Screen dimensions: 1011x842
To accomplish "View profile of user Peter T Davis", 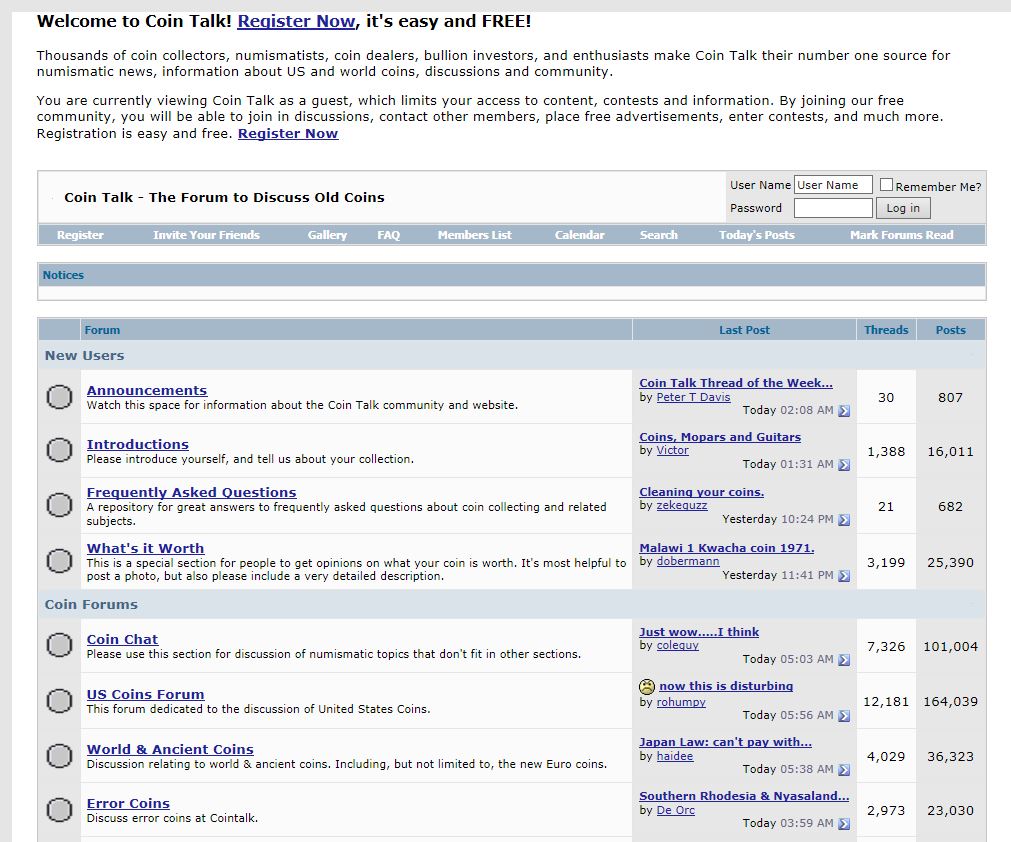I will pos(693,397).
